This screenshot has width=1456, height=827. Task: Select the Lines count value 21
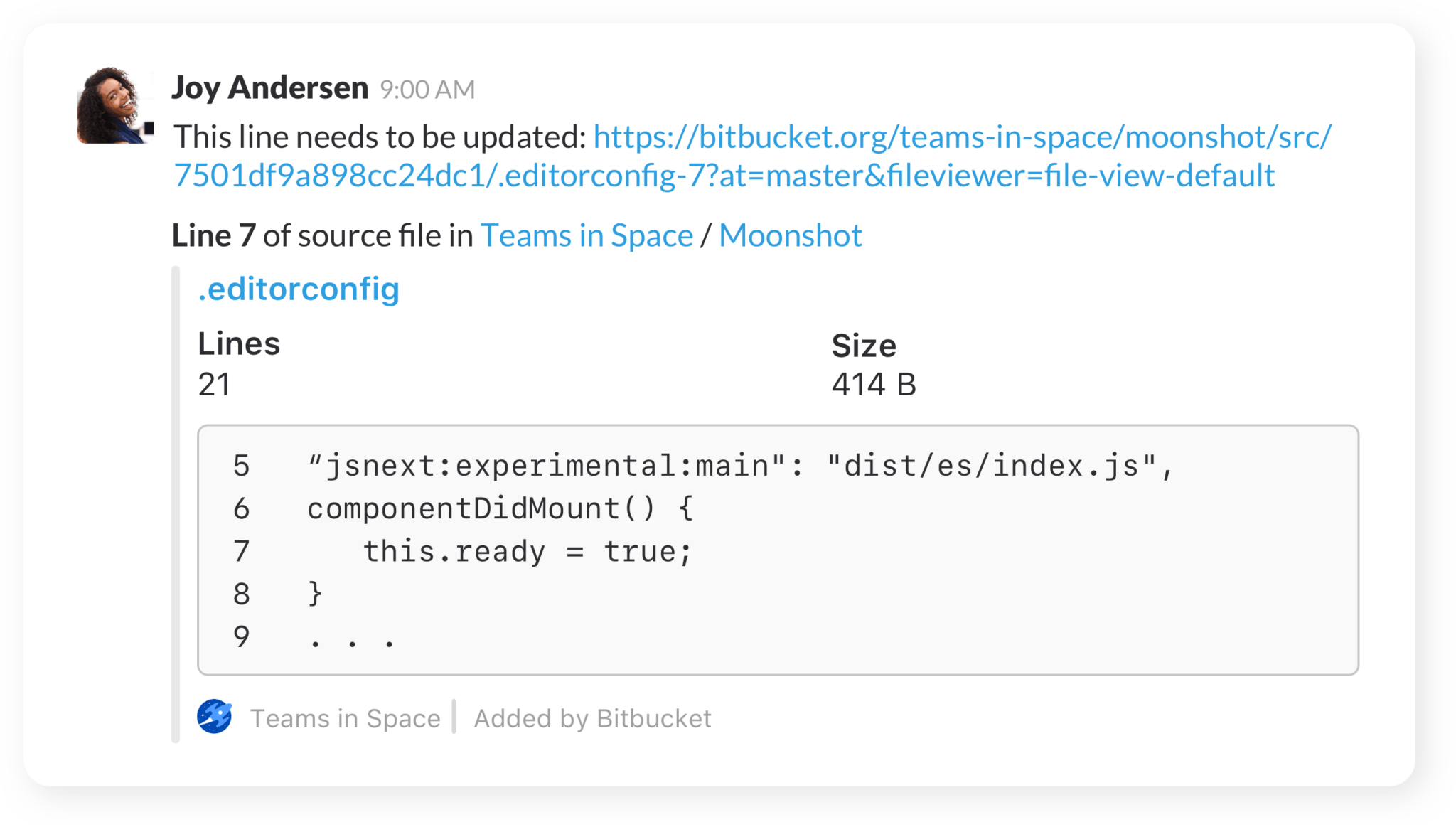pos(213,385)
